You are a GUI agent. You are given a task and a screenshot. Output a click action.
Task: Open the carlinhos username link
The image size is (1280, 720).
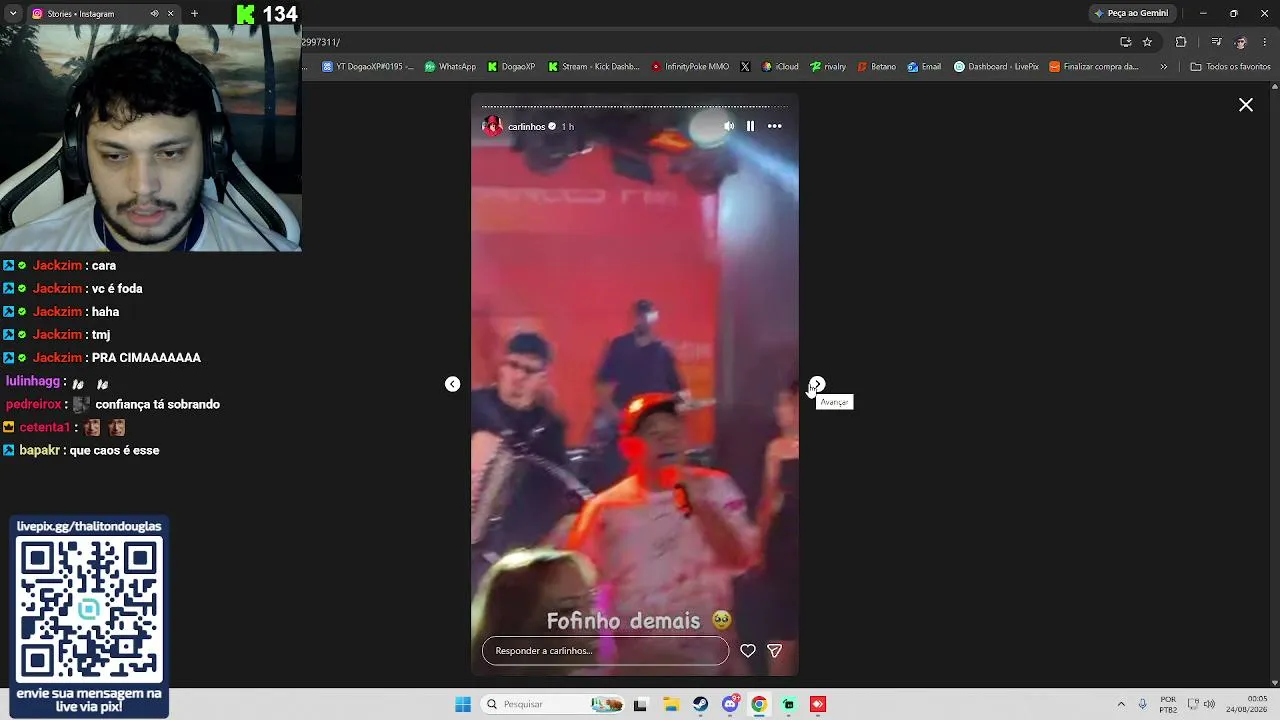coord(526,127)
